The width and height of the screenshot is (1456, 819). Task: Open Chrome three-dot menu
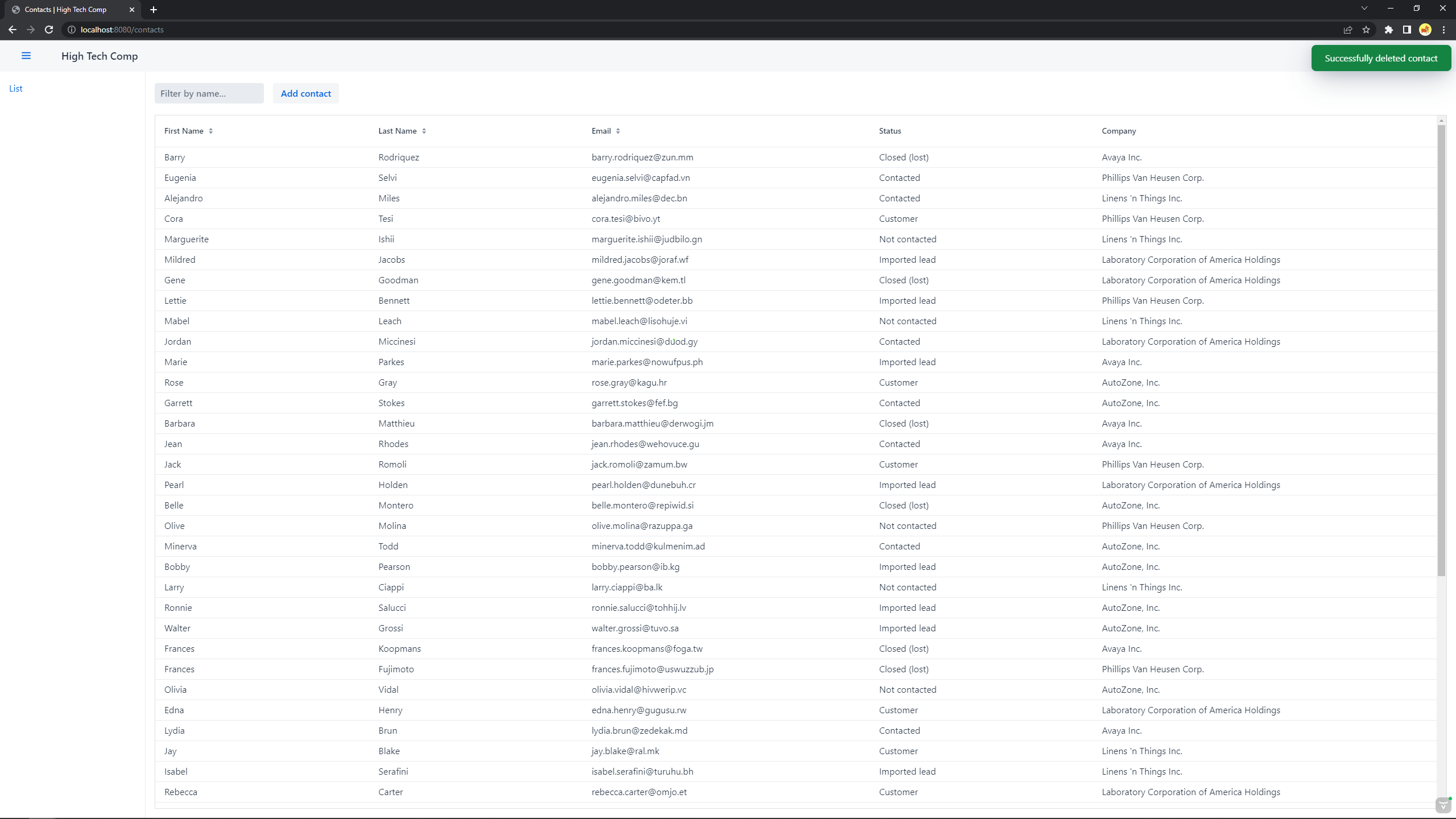1443,30
